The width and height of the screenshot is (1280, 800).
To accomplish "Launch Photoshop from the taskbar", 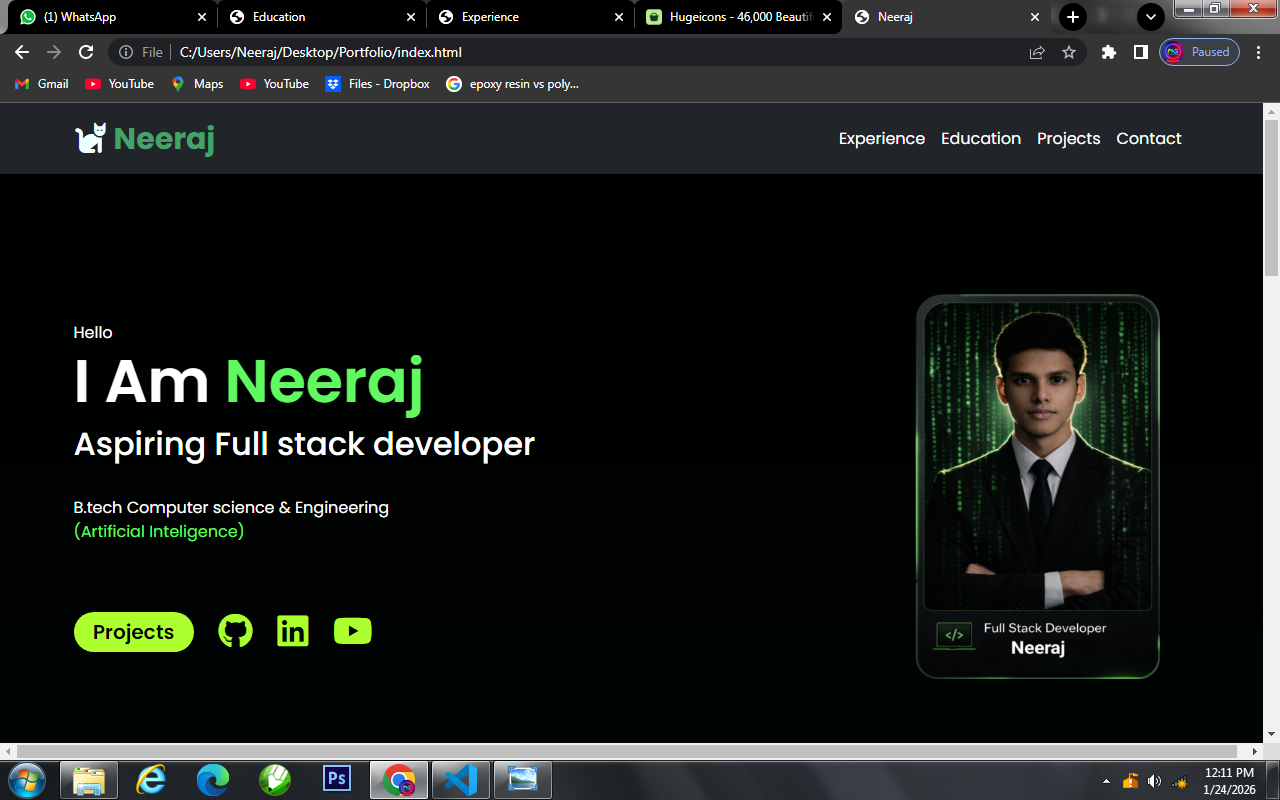I will 337,779.
